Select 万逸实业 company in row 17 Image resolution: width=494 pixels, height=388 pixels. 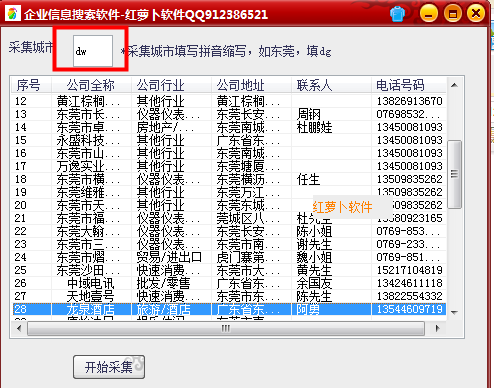(88, 166)
